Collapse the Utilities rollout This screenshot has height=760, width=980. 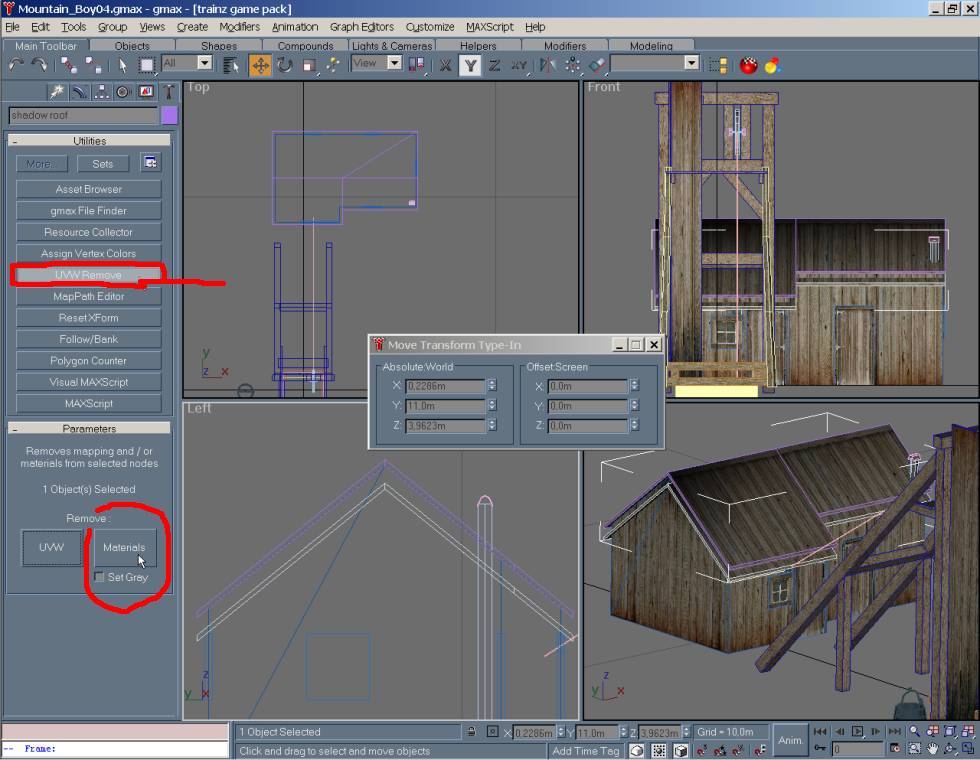89,141
